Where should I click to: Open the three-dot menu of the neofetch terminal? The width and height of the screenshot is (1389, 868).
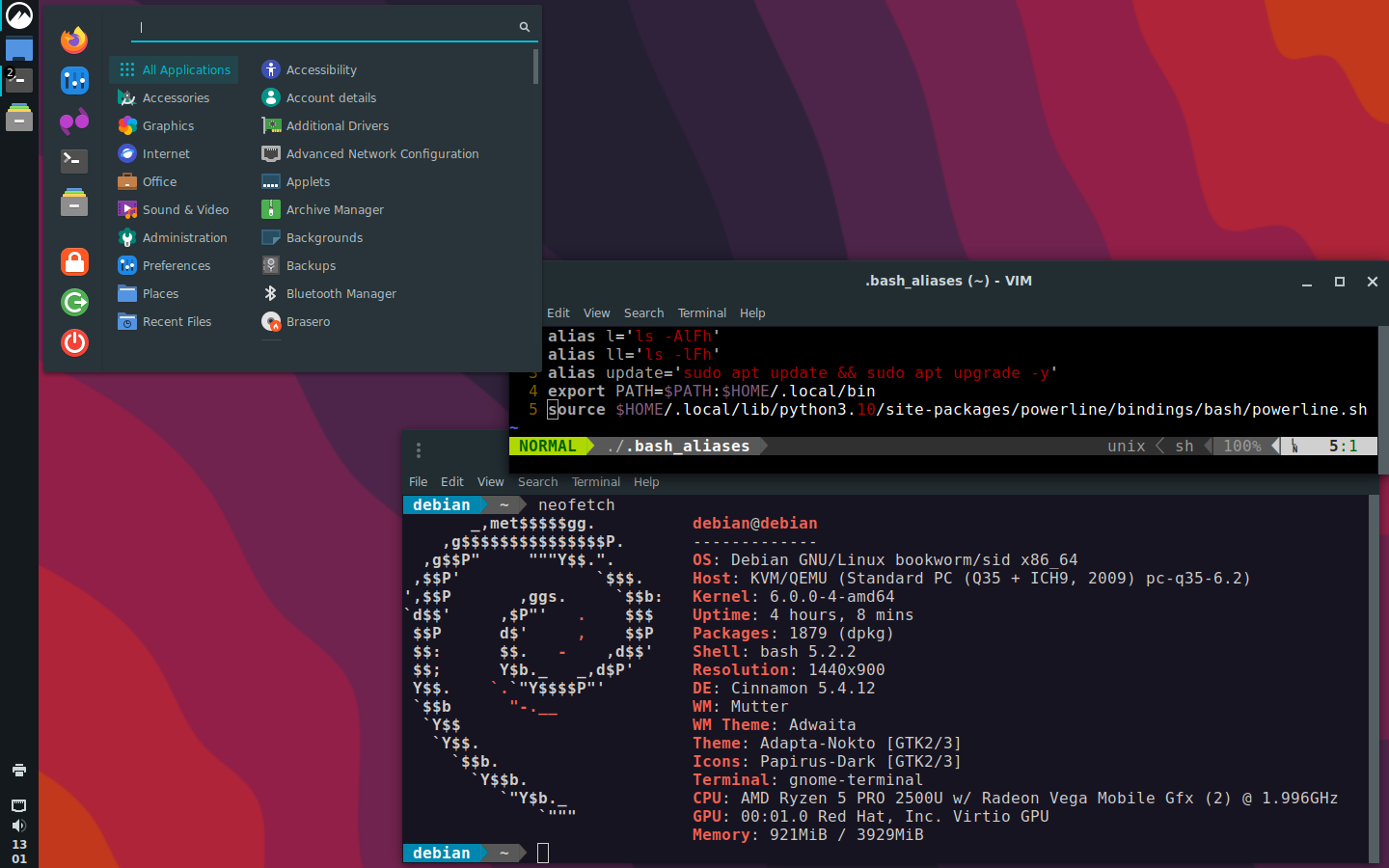pos(419,450)
